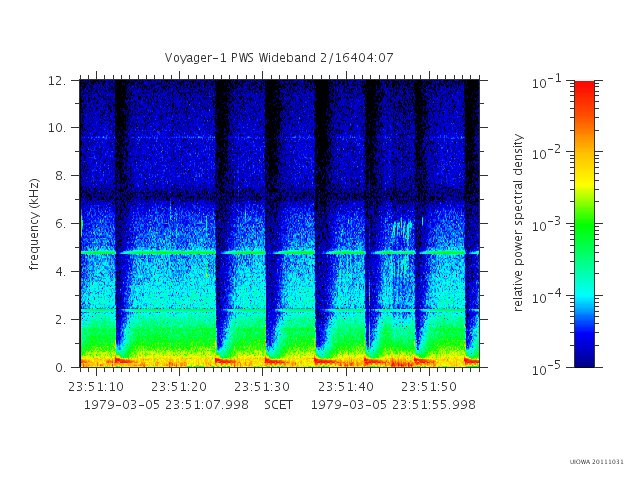Click the y-axis tick label '6.'

[60, 224]
